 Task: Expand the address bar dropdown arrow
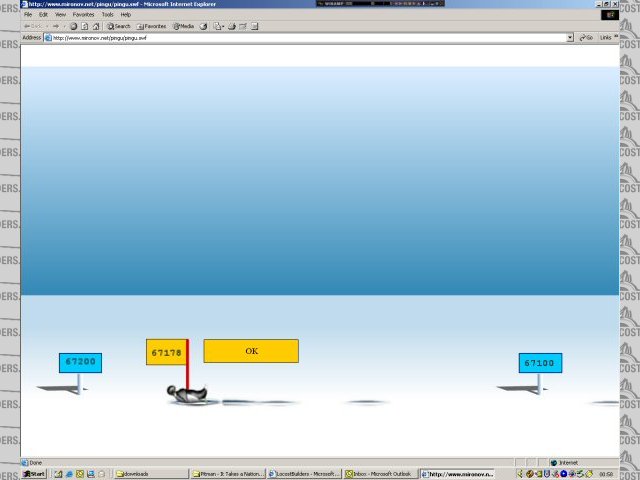(x=570, y=37)
